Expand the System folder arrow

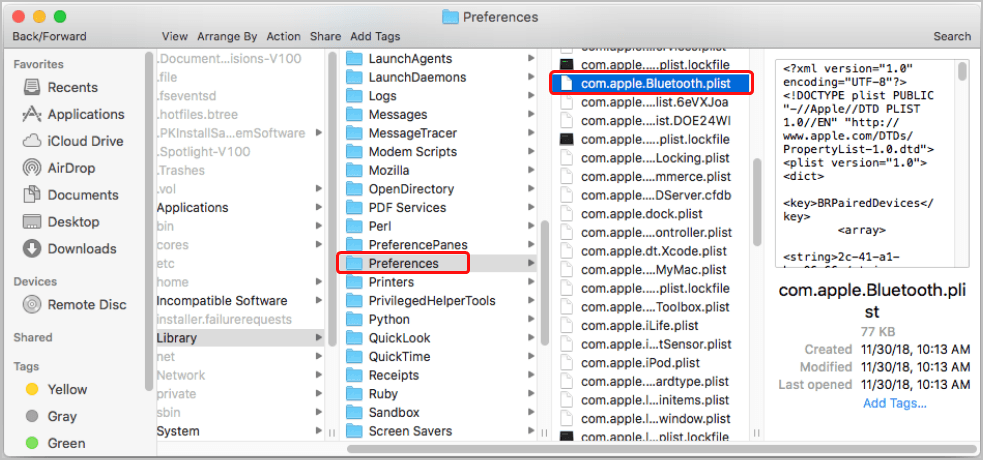(x=319, y=431)
